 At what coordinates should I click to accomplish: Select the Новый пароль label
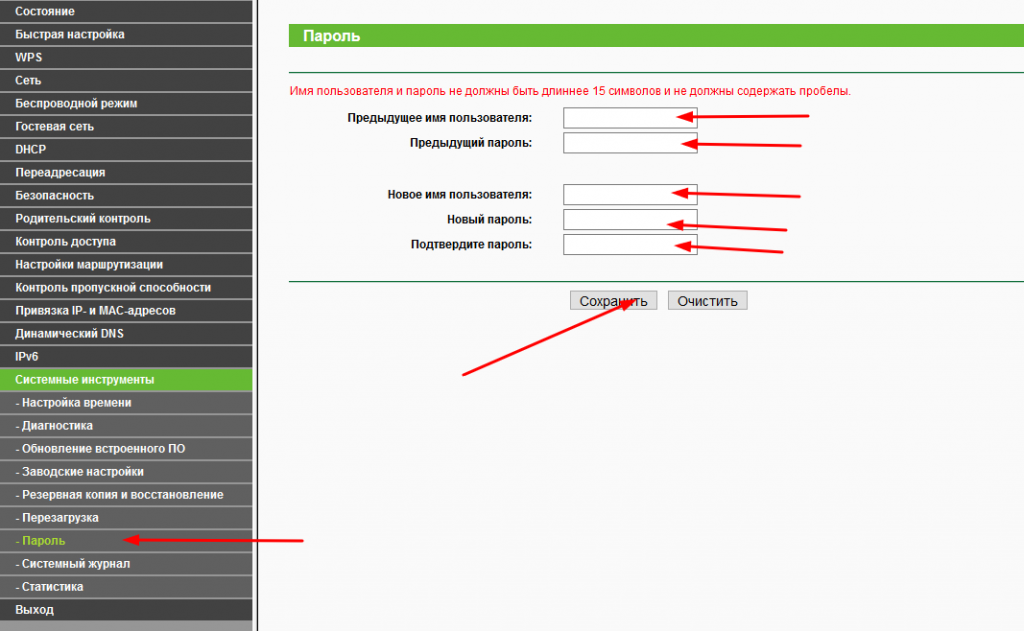[x=489, y=219]
